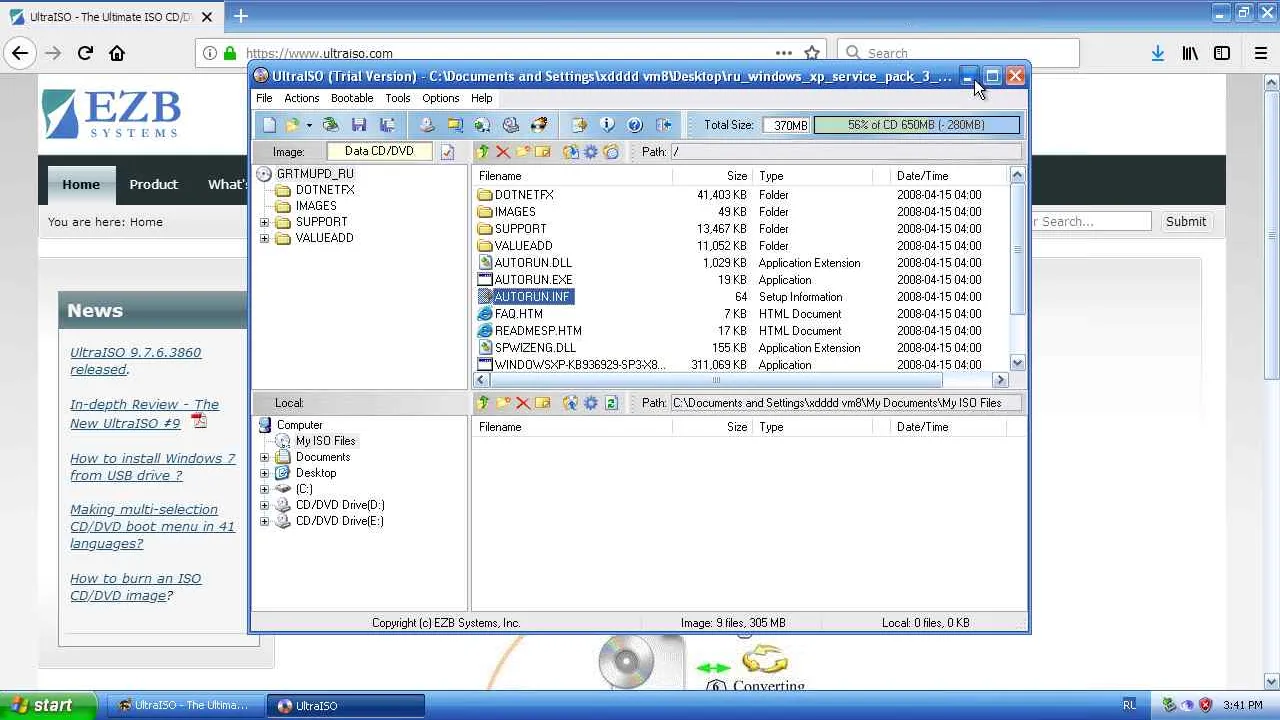Go up one level in the image pane

483,152
